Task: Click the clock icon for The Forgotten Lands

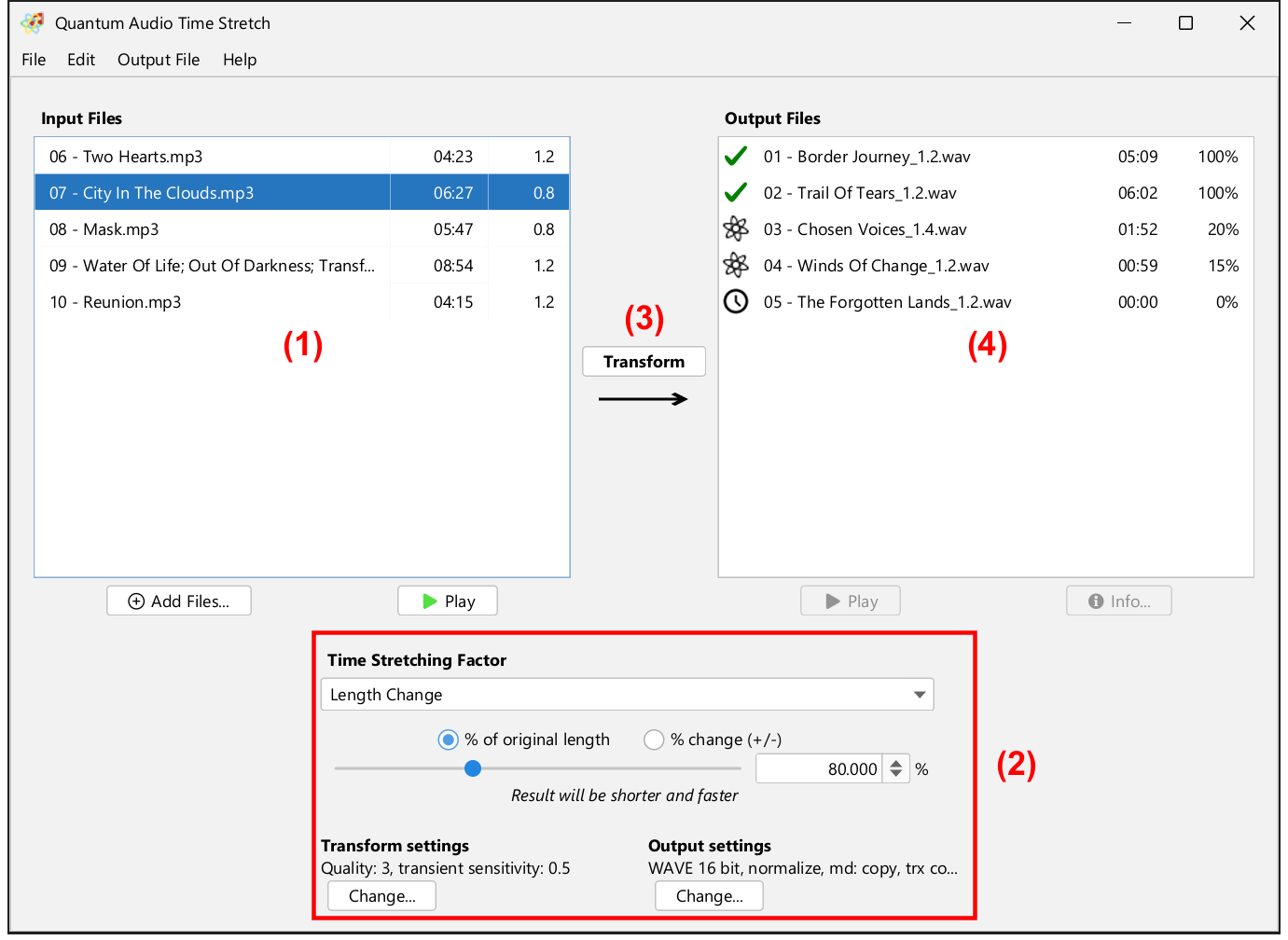Action: 736,302
